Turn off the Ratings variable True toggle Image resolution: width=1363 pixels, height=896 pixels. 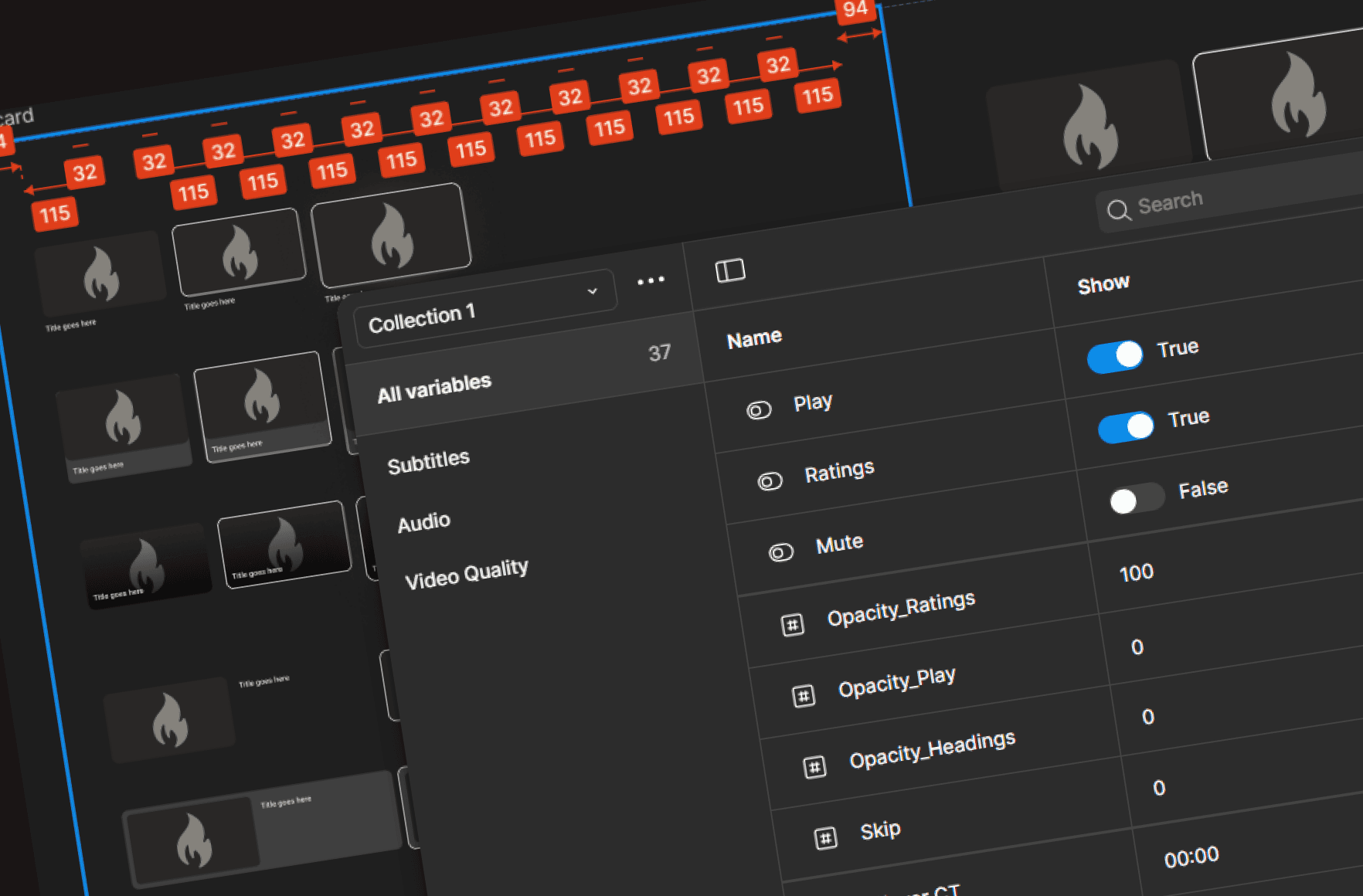click(1126, 427)
